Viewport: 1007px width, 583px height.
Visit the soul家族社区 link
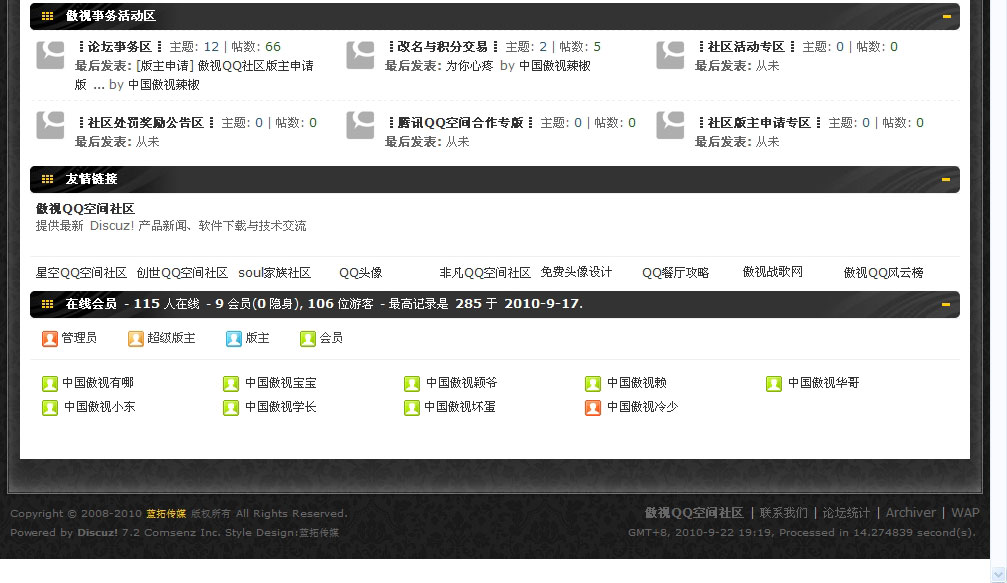click(275, 273)
